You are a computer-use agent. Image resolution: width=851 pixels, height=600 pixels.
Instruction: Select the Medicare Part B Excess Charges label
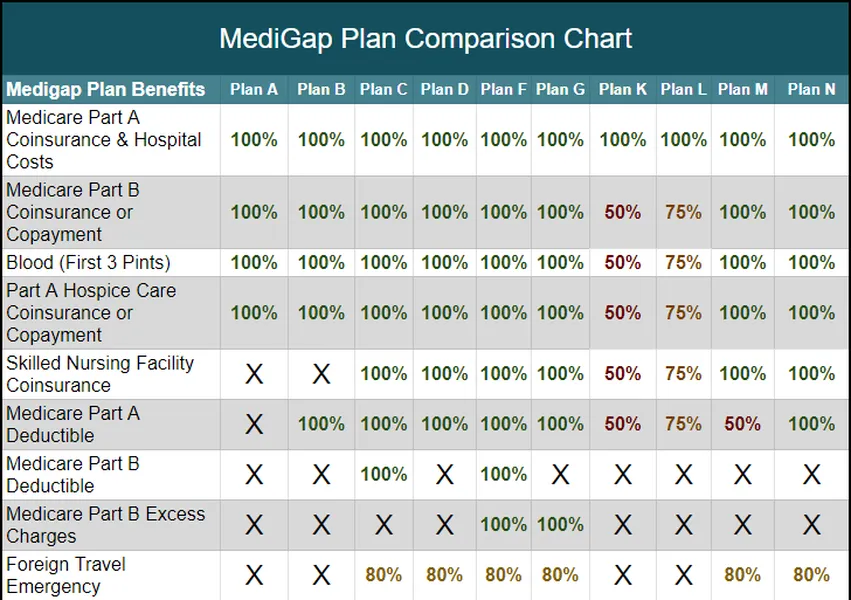tap(105, 524)
